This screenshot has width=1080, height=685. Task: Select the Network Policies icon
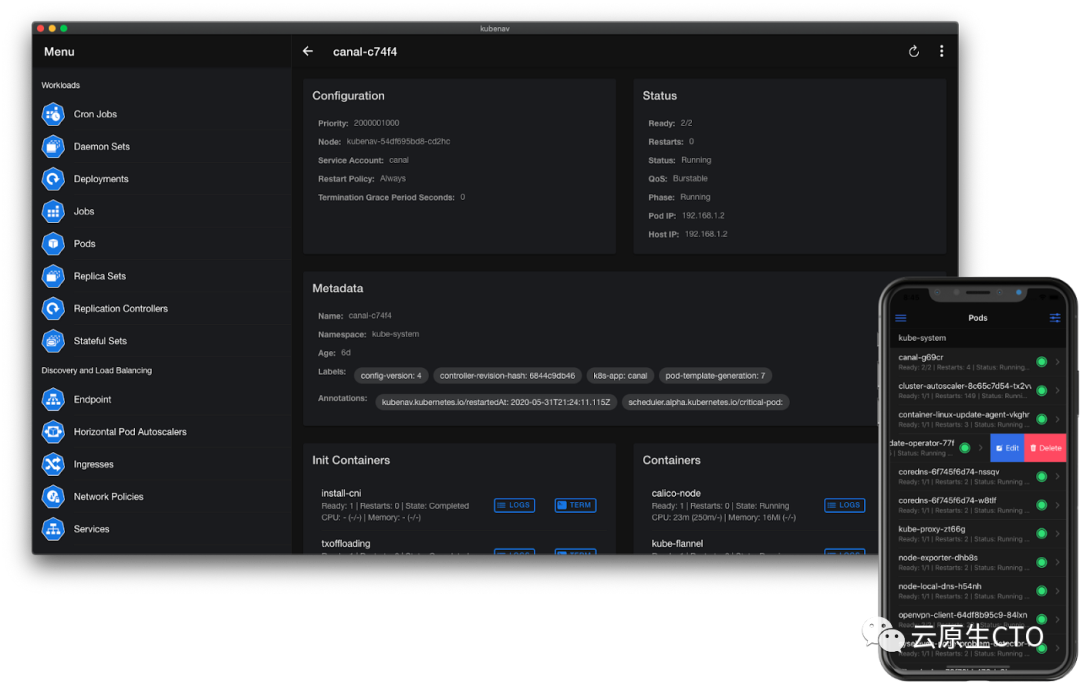click(x=53, y=496)
